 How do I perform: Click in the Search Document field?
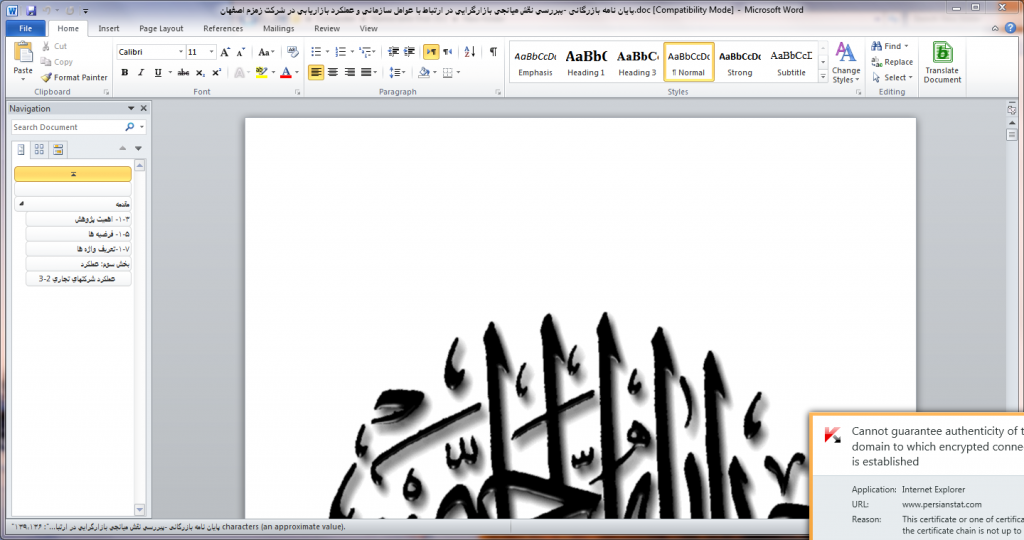67,127
